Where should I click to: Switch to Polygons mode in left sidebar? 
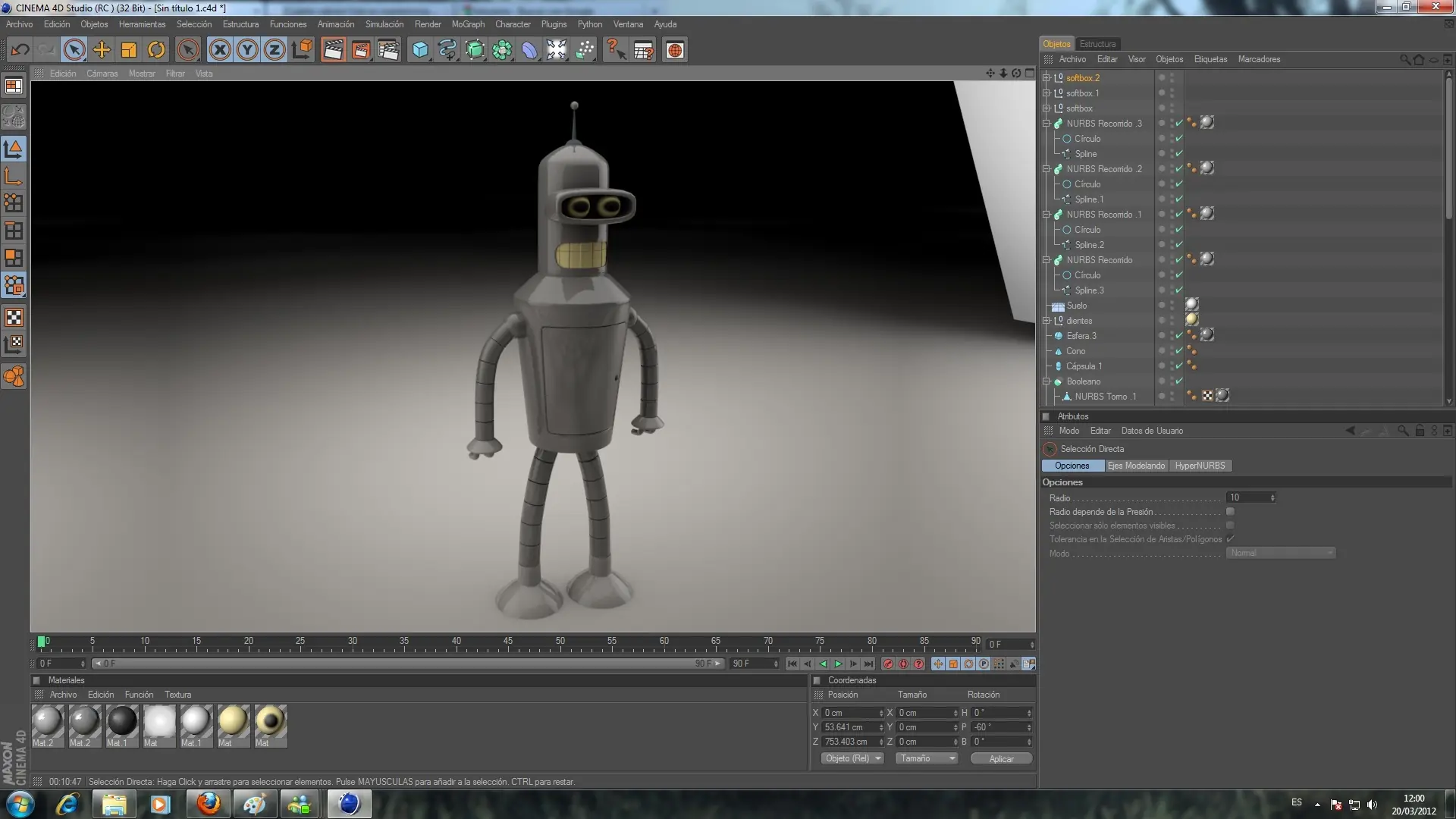pos(14,258)
